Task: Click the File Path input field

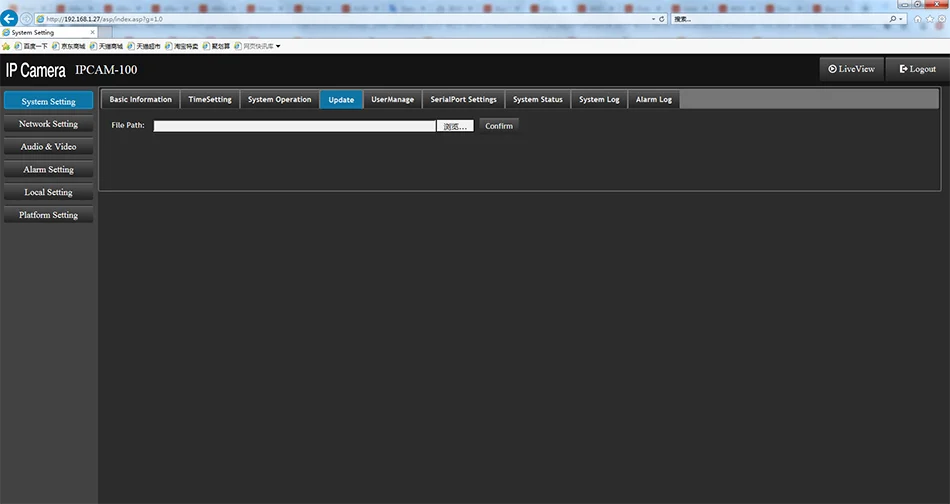Action: (x=294, y=126)
